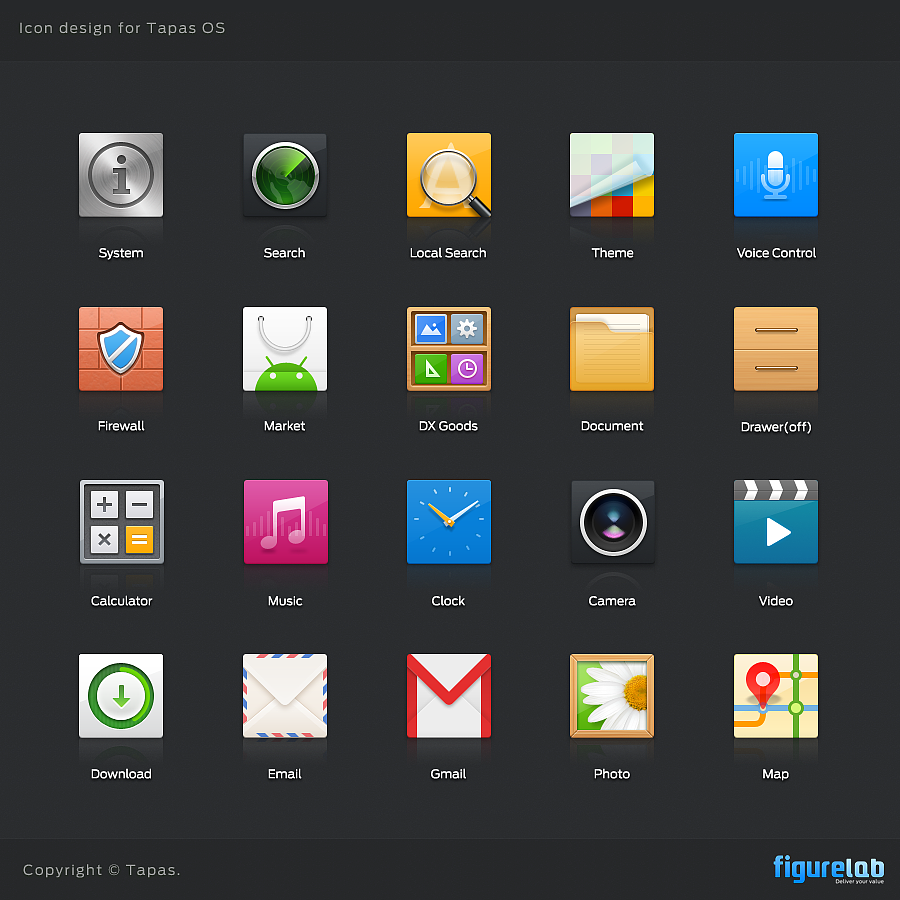This screenshot has height=900, width=900.
Task: Click the figurelab logo link
Action: 830,868
